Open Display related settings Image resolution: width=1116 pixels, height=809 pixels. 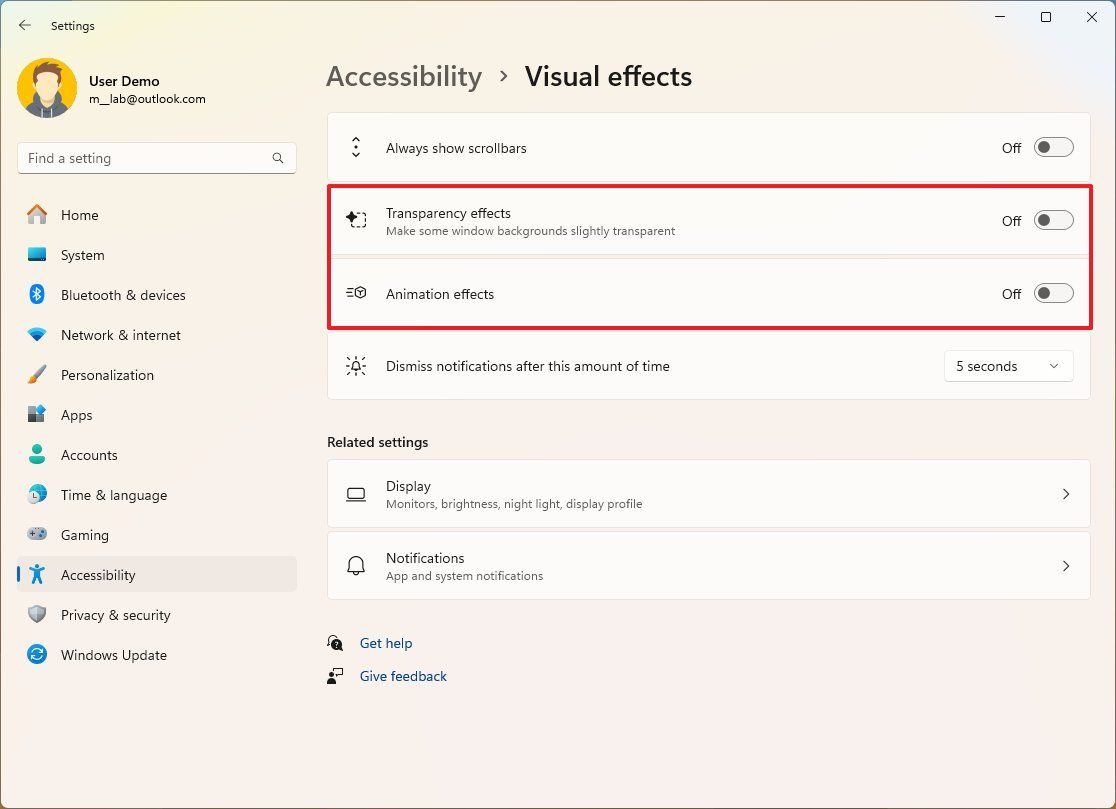[708, 494]
